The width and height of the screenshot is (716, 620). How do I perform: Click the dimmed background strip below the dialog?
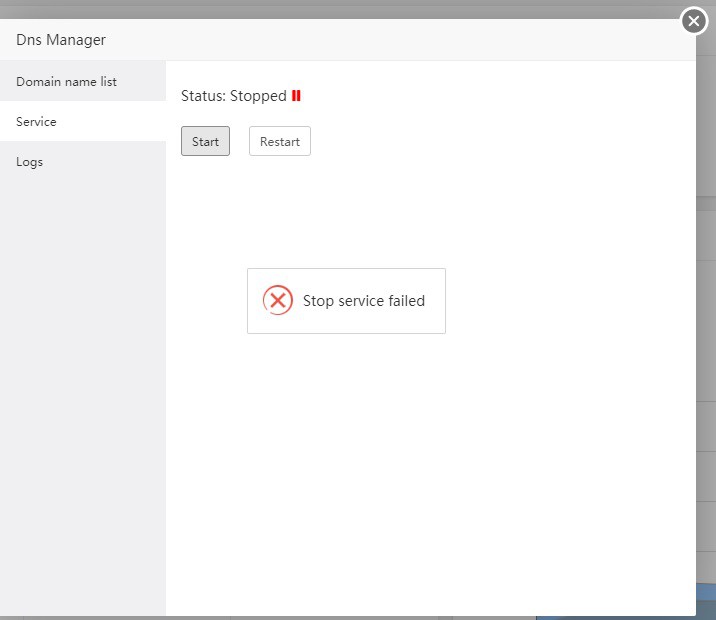pos(300,617)
